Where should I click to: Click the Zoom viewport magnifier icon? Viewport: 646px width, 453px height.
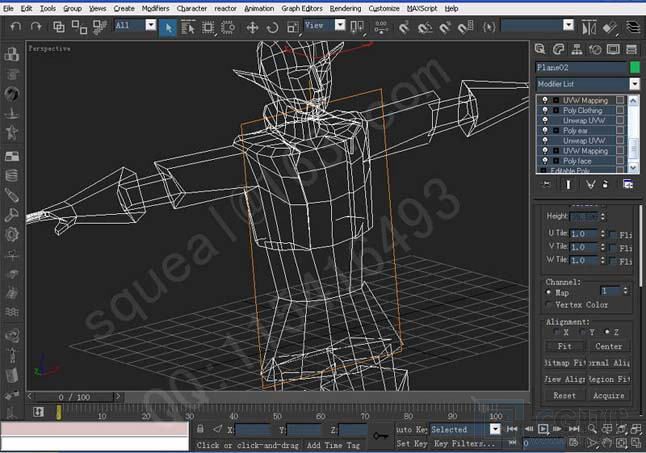coord(592,429)
